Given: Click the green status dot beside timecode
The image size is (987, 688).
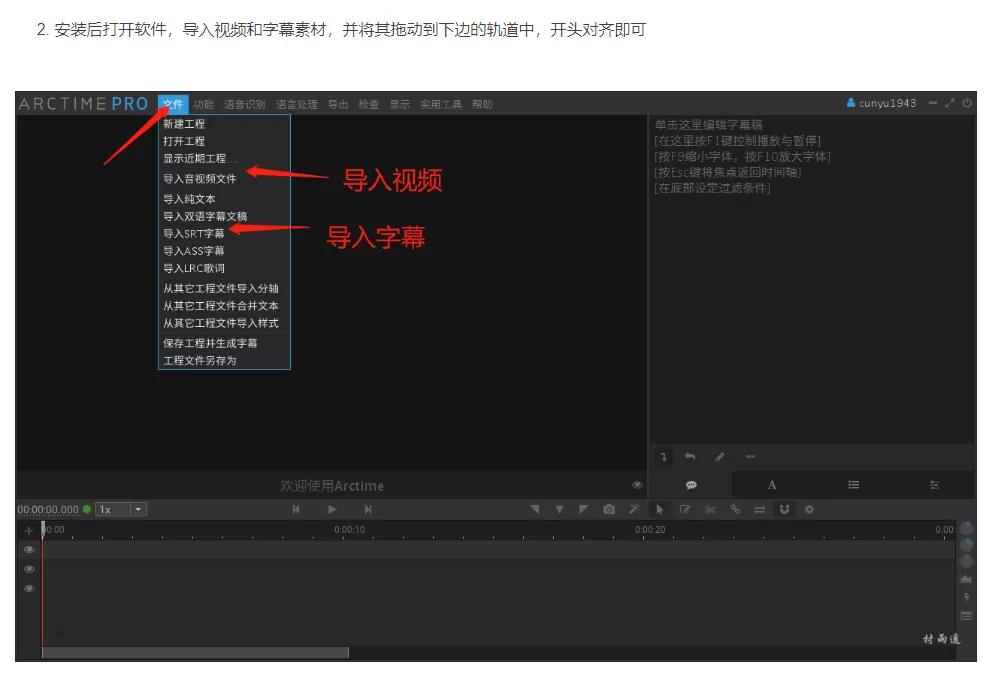Looking at the screenshot, I should 87,509.
